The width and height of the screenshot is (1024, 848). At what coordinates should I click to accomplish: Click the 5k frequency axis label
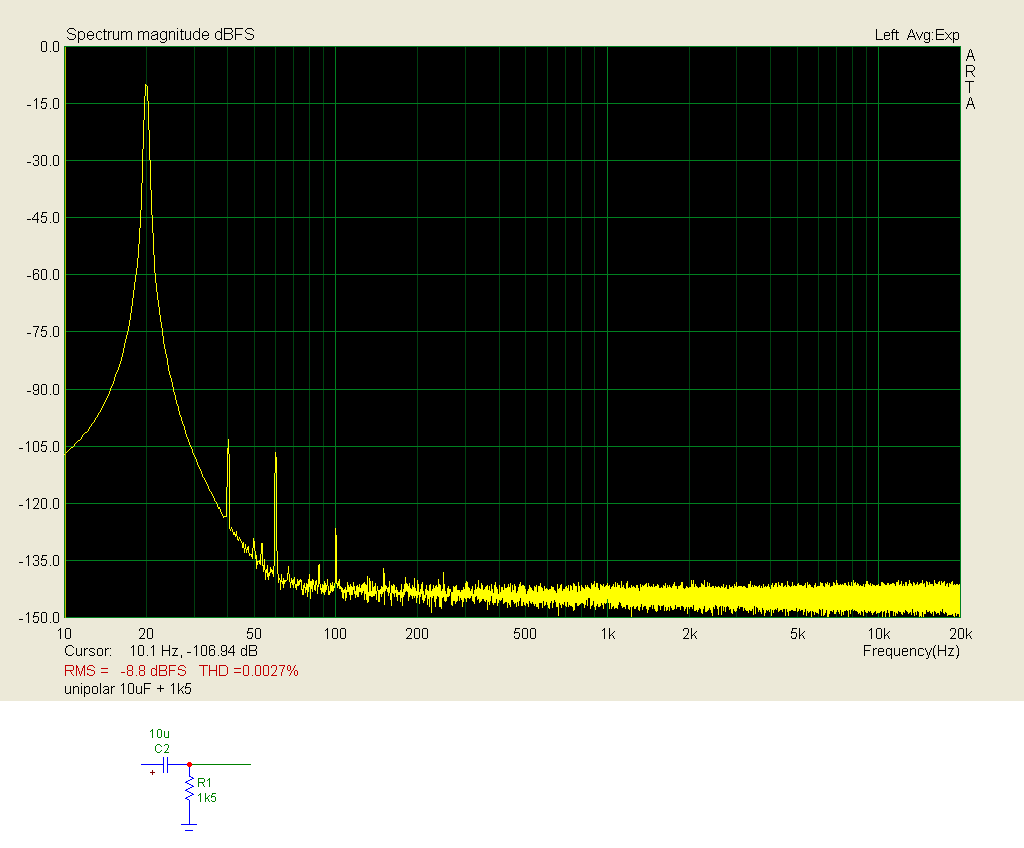pos(797,634)
